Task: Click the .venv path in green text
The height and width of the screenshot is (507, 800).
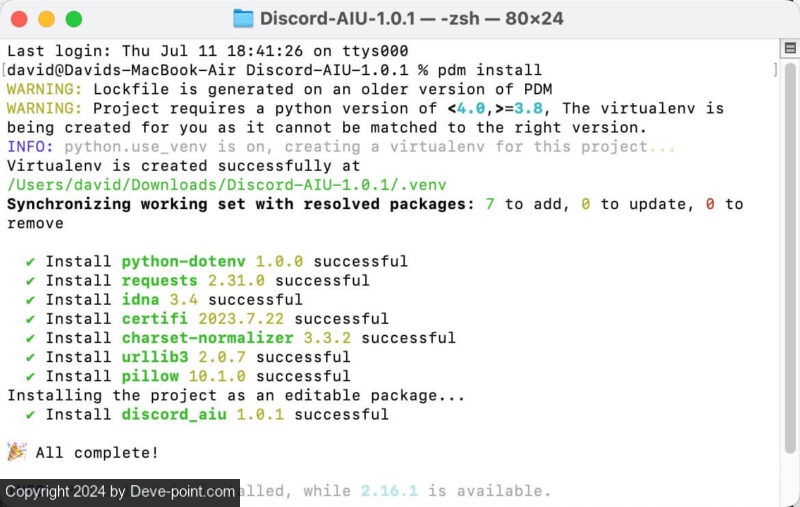Action: 227,185
